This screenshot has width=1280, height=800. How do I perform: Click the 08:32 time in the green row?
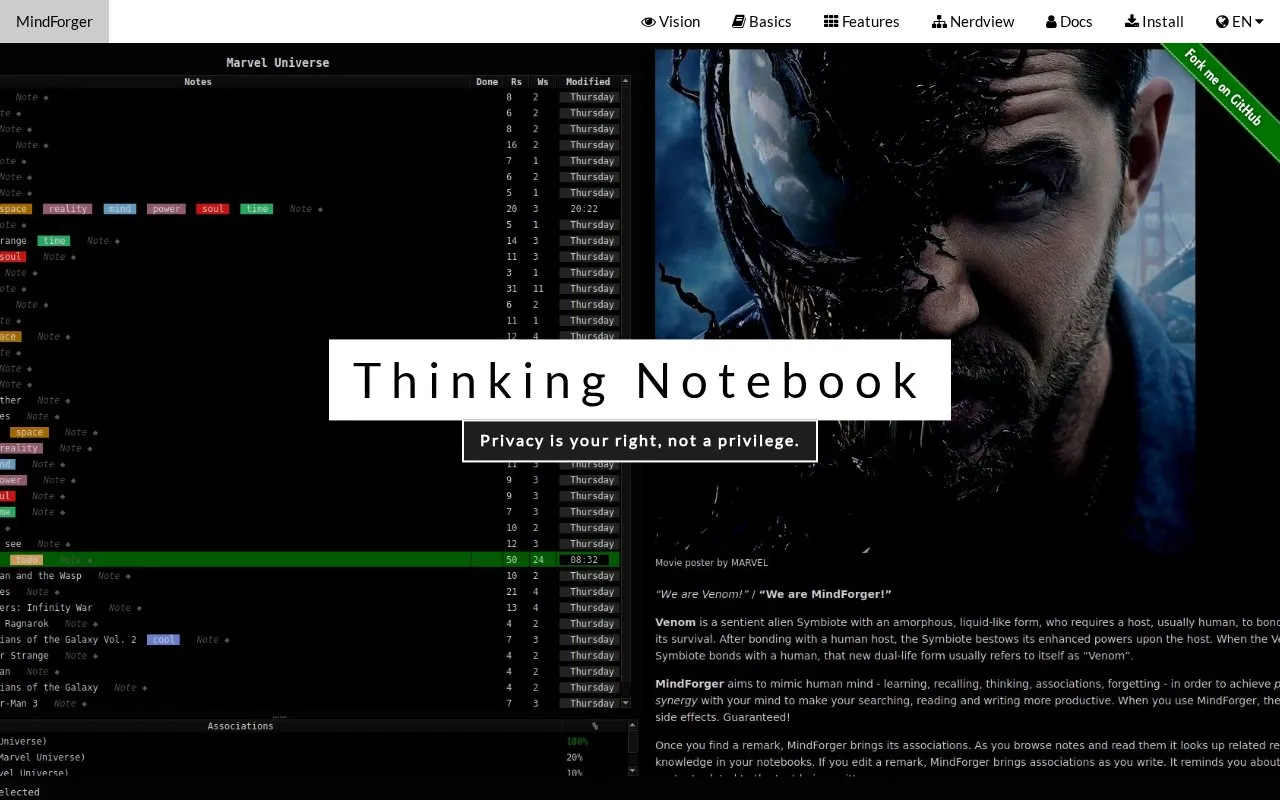coord(584,560)
